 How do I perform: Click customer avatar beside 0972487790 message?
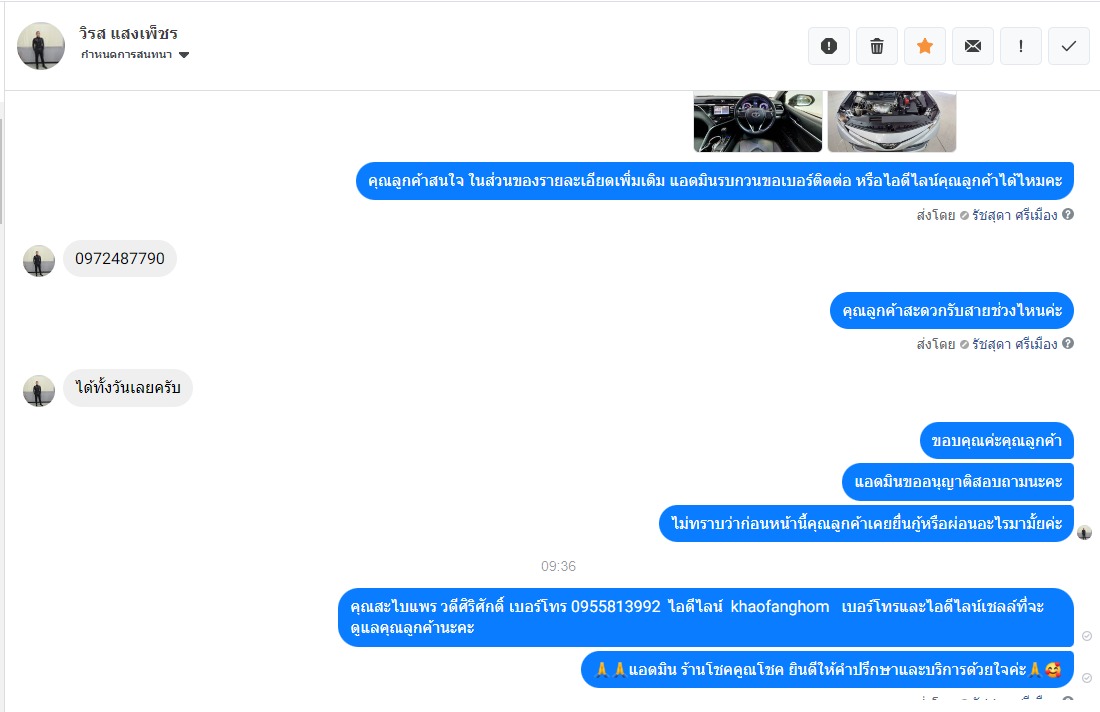[x=39, y=261]
